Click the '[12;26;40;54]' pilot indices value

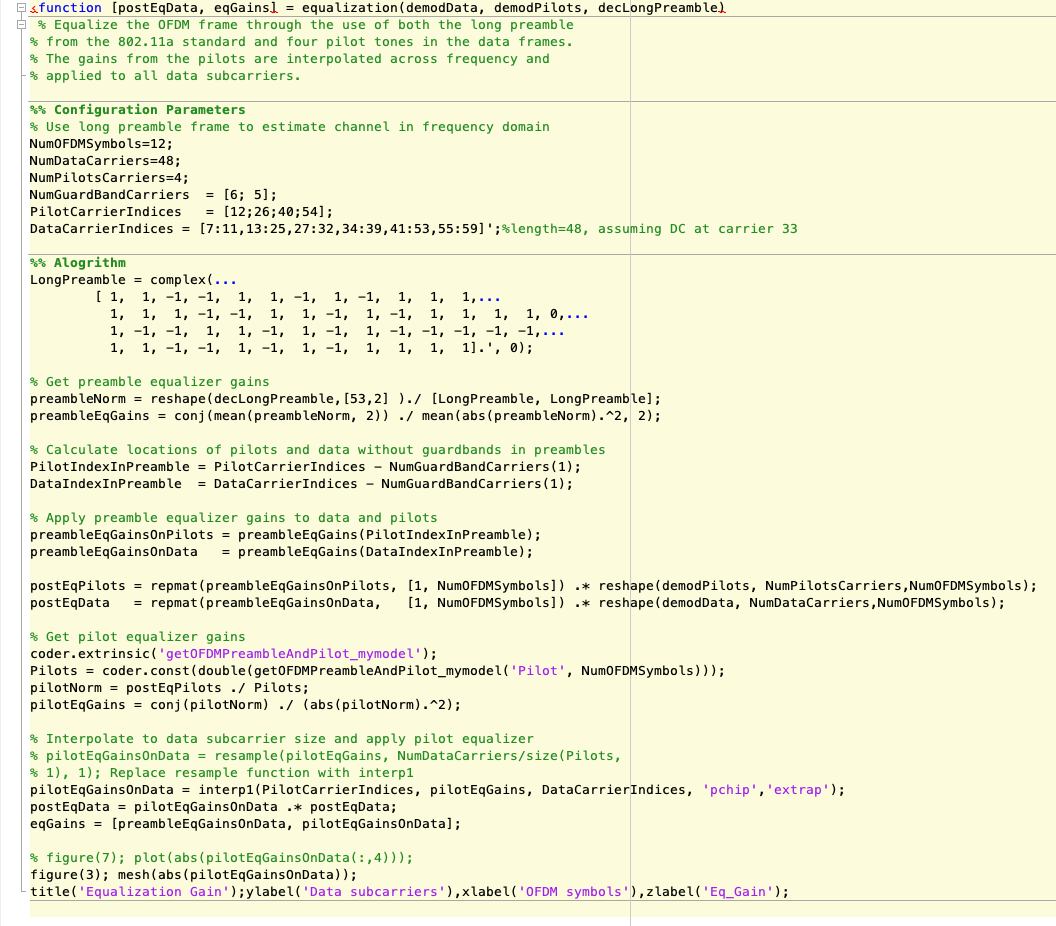point(273,212)
